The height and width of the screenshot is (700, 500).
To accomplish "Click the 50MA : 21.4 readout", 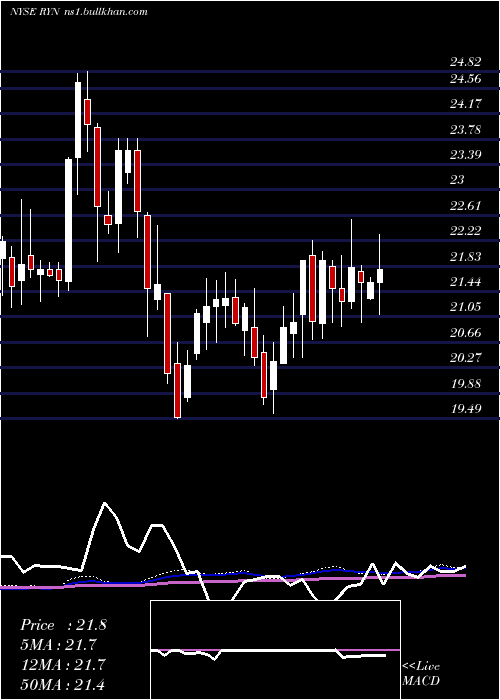I will (x=62, y=684).
